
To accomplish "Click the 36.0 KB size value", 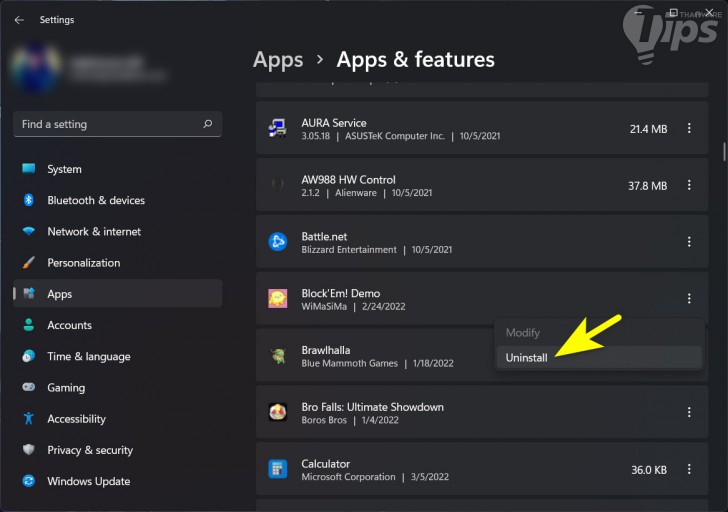I will click(x=649, y=470).
